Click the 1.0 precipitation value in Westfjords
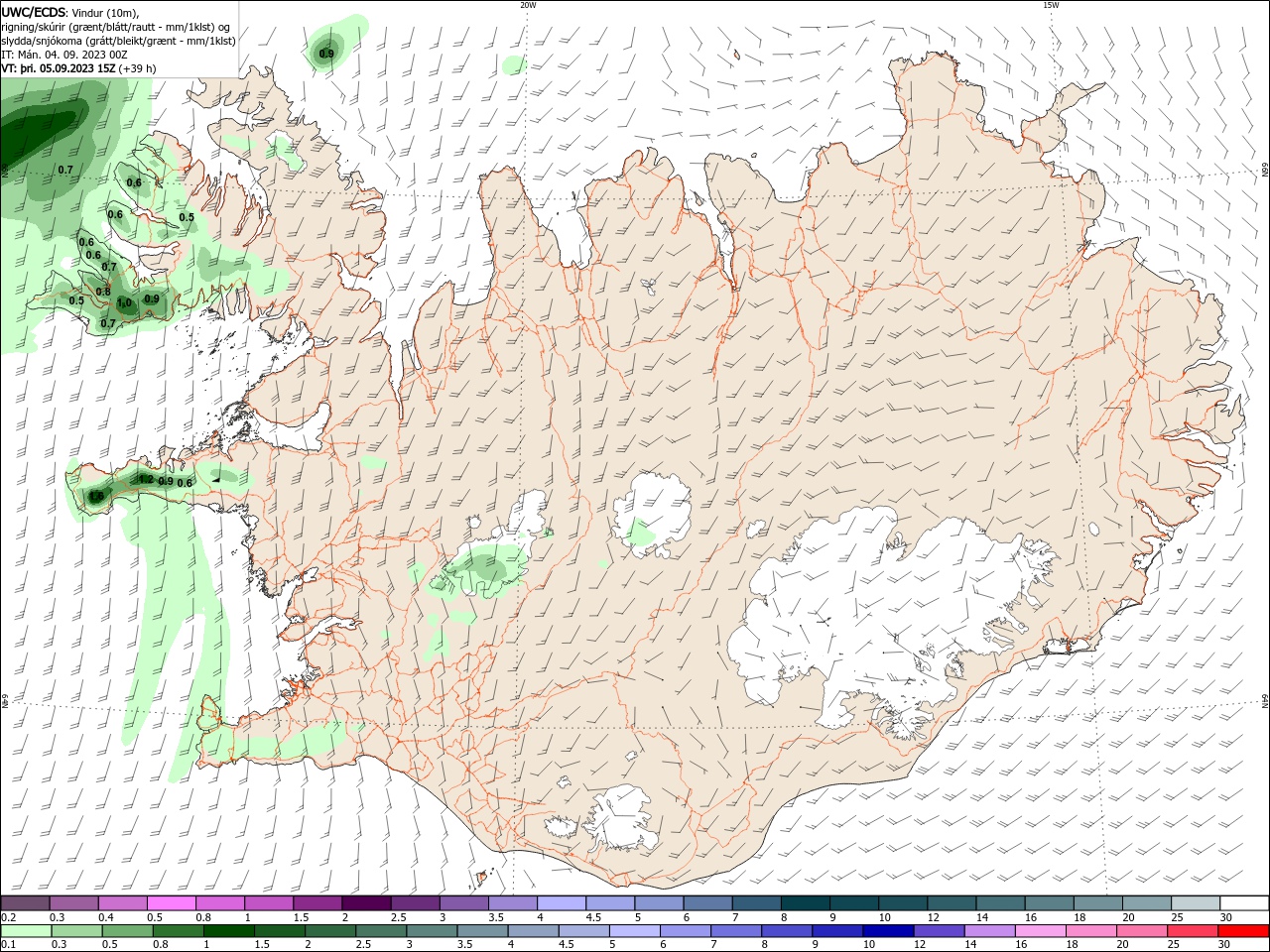 [124, 303]
